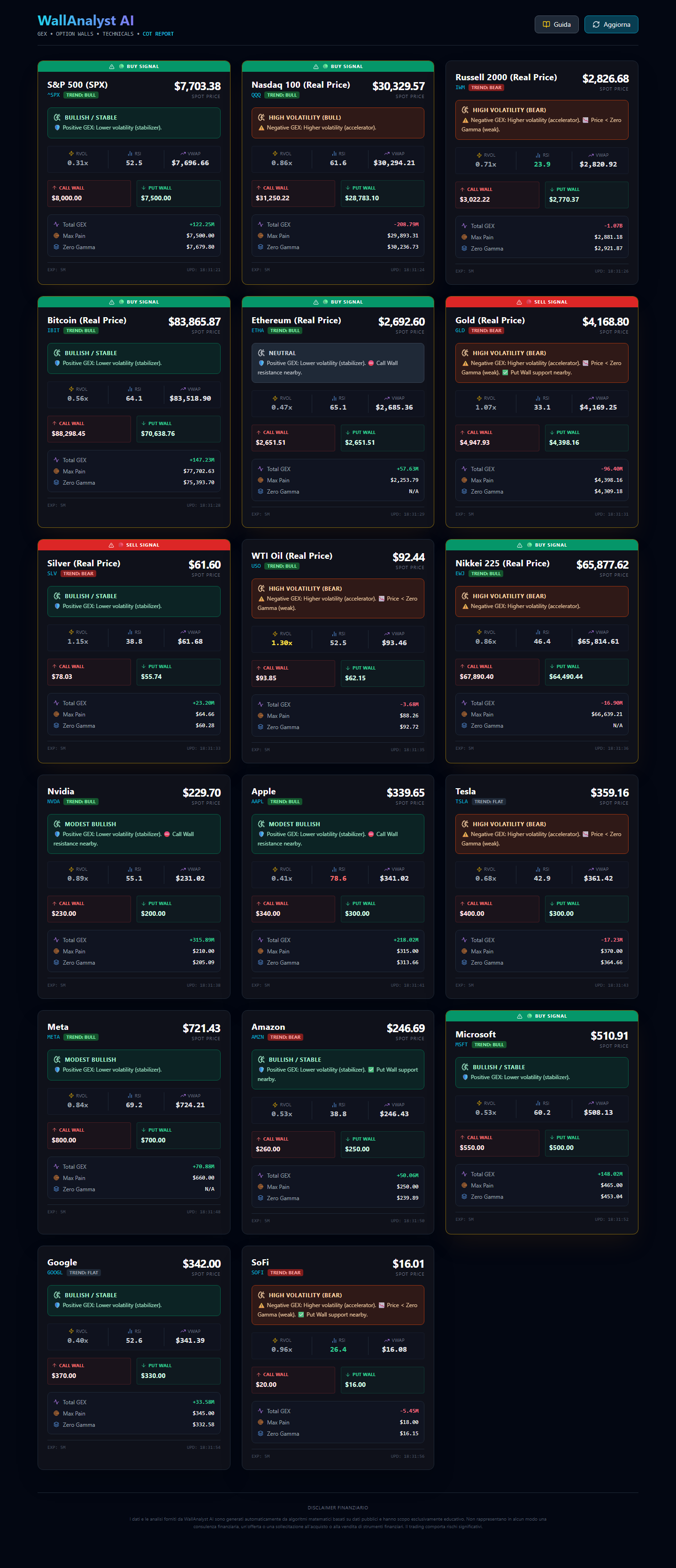Click the RVOL lightning icon on Microsoft card

[479, 1103]
